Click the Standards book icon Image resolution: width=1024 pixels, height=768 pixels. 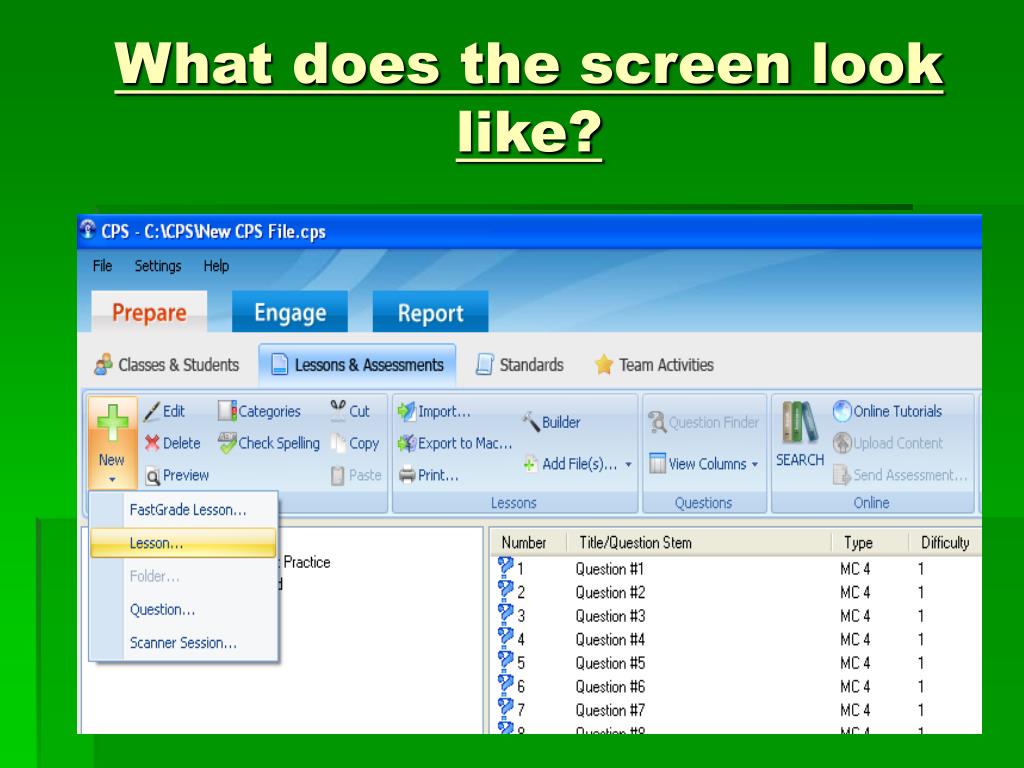coord(485,364)
